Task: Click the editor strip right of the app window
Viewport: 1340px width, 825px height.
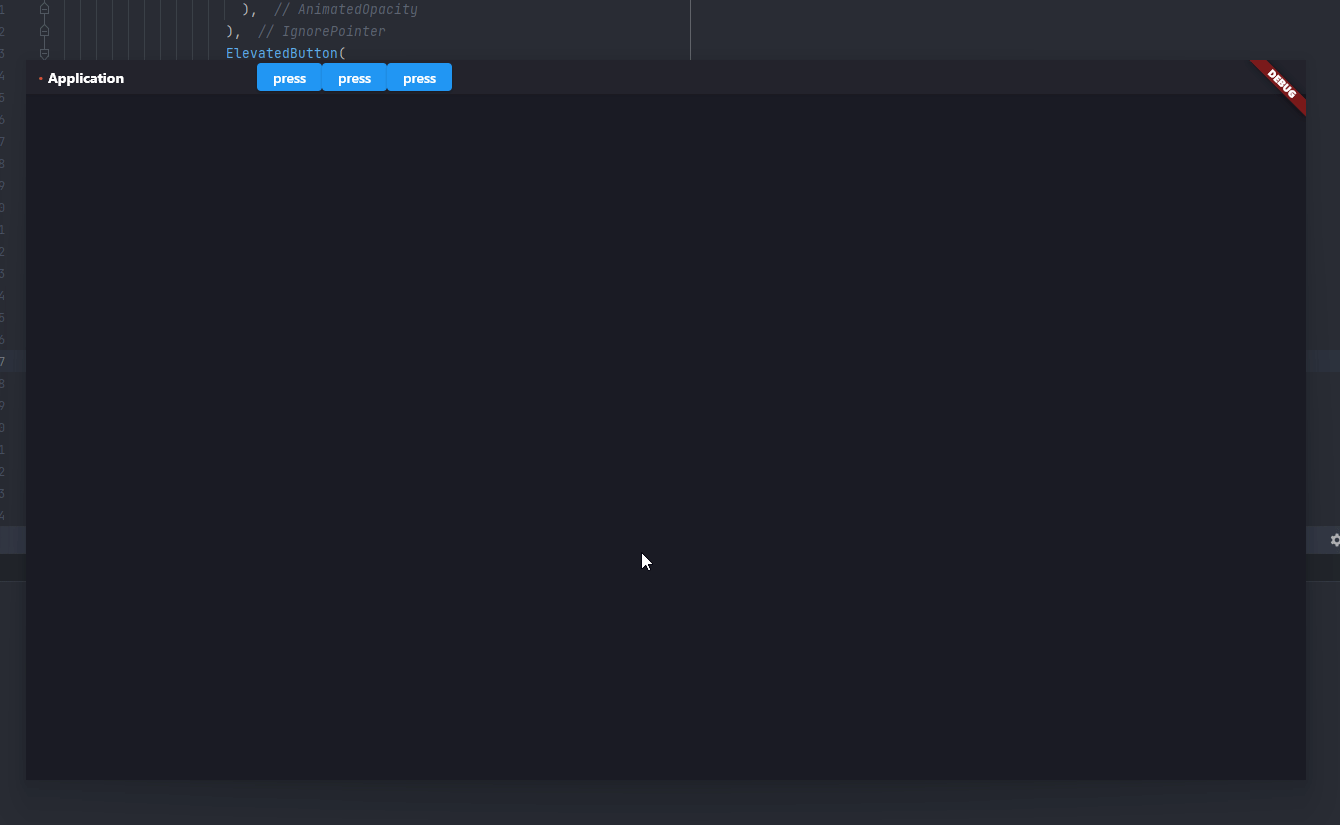Action: tap(1323, 300)
